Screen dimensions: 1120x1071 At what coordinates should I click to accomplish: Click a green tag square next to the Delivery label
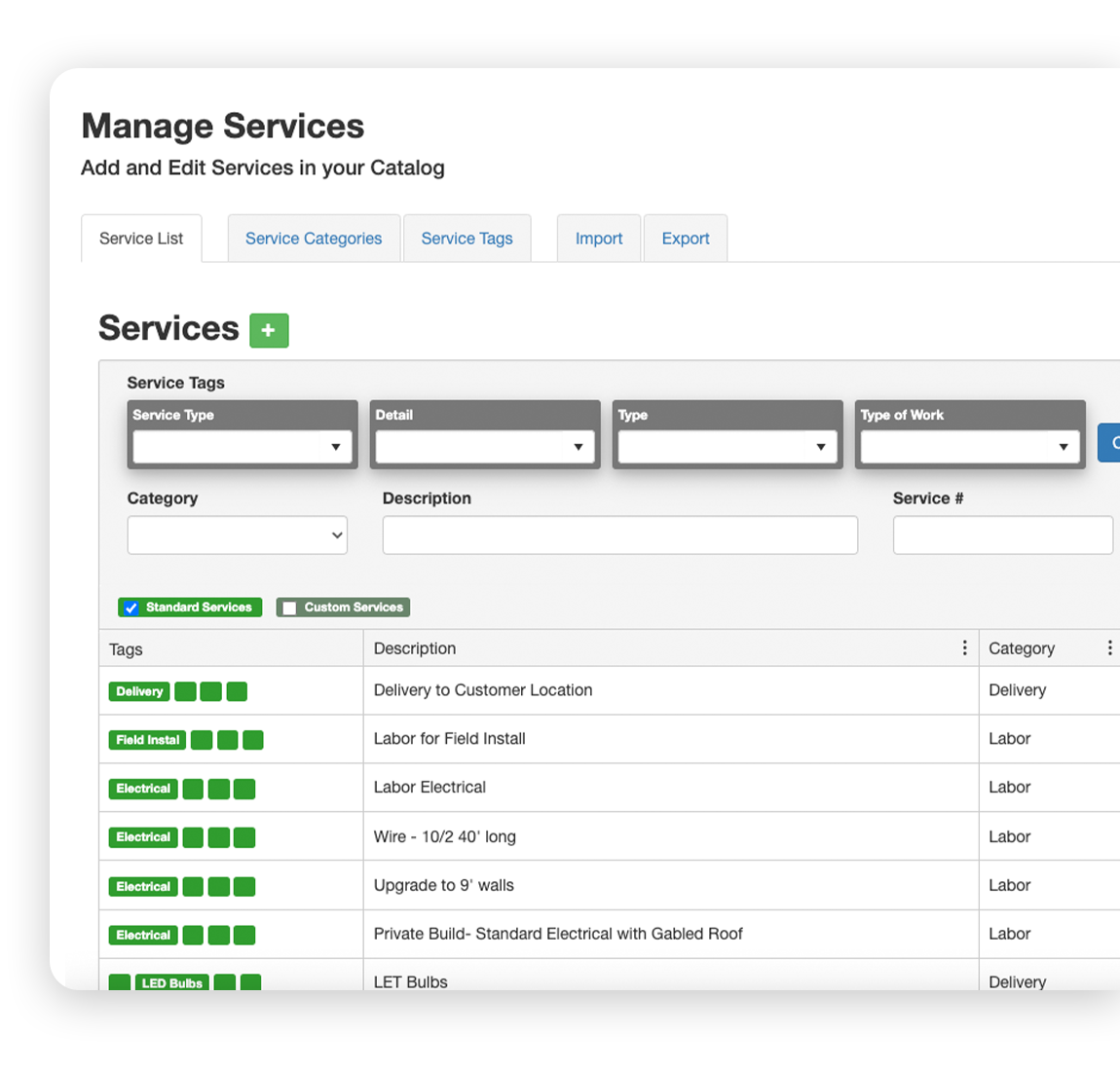(x=185, y=691)
